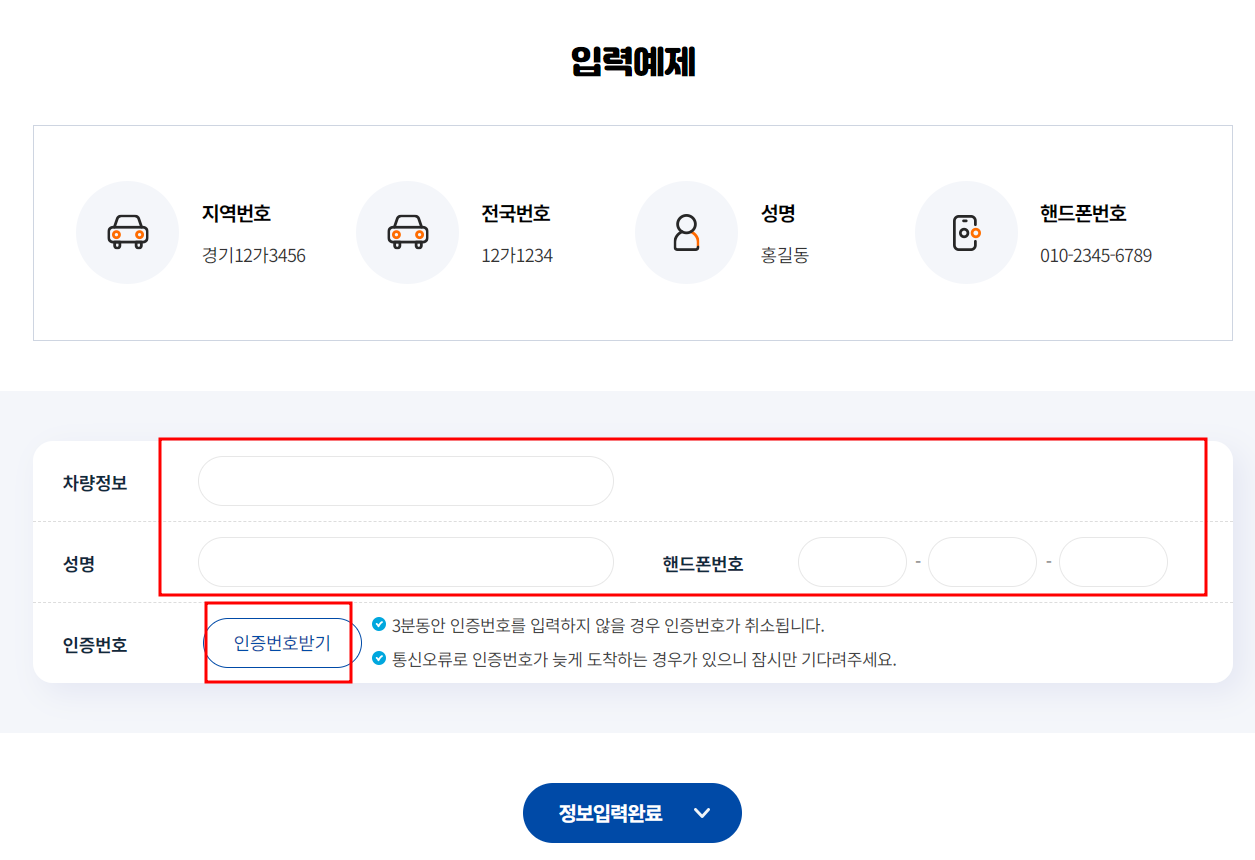Screen dimensions: 1255x860
Task: Click the last phone number segment field
Action: [x=1112, y=562]
